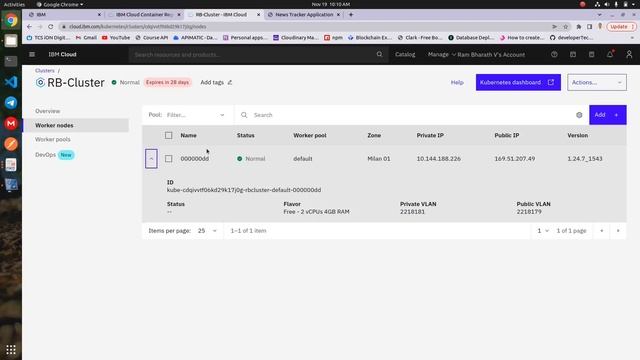Go to Clusters breadcrumb link
This screenshot has width=640, height=360.
tap(44, 71)
